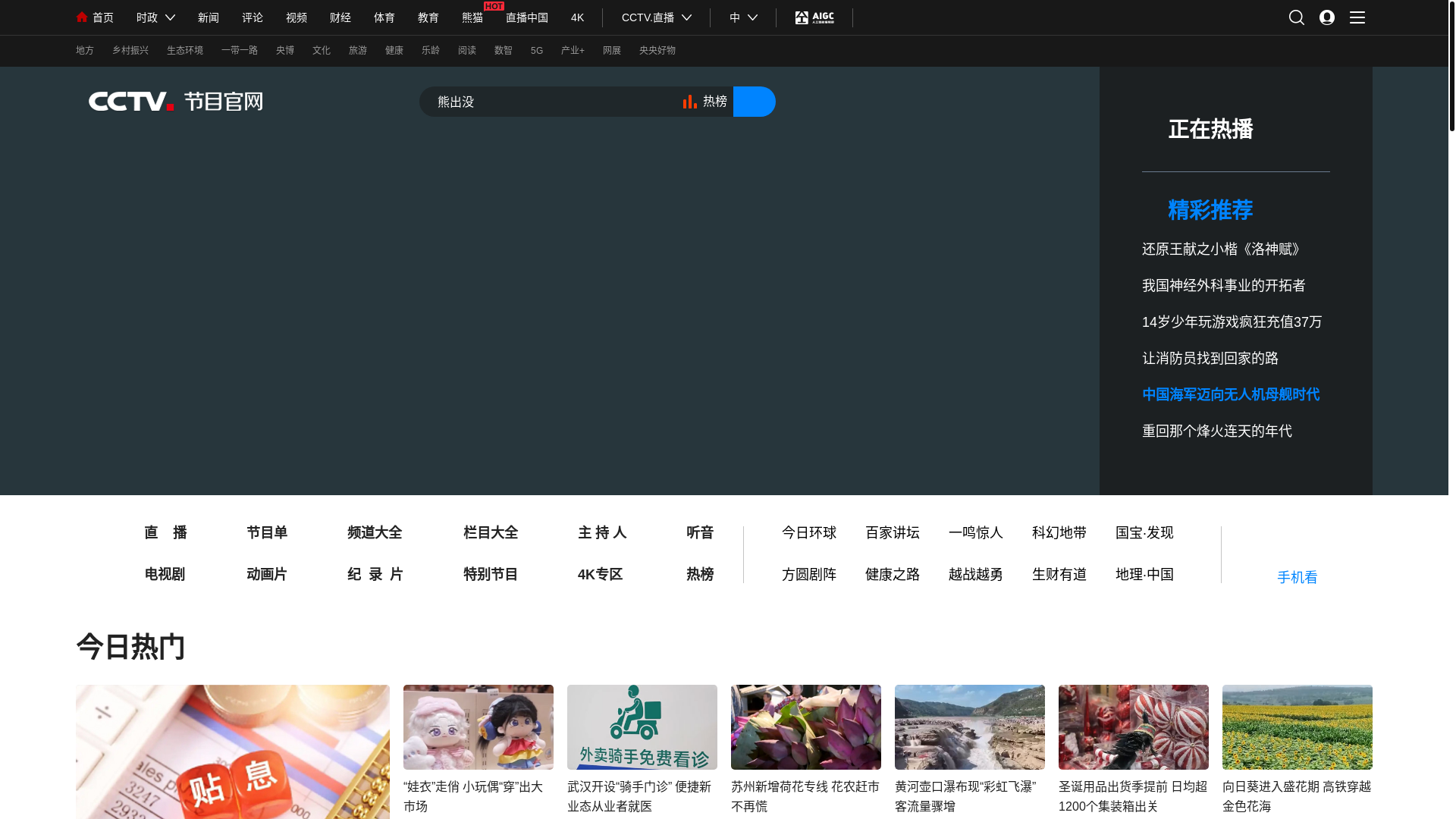Open the 直播中国 menu item
Screen dimensions: 1456x819
pos(527,17)
